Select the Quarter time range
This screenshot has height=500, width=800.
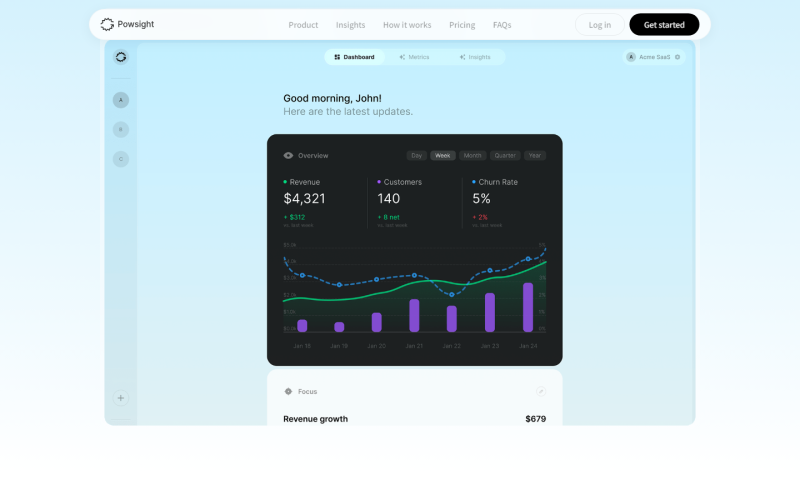(505, 156)
